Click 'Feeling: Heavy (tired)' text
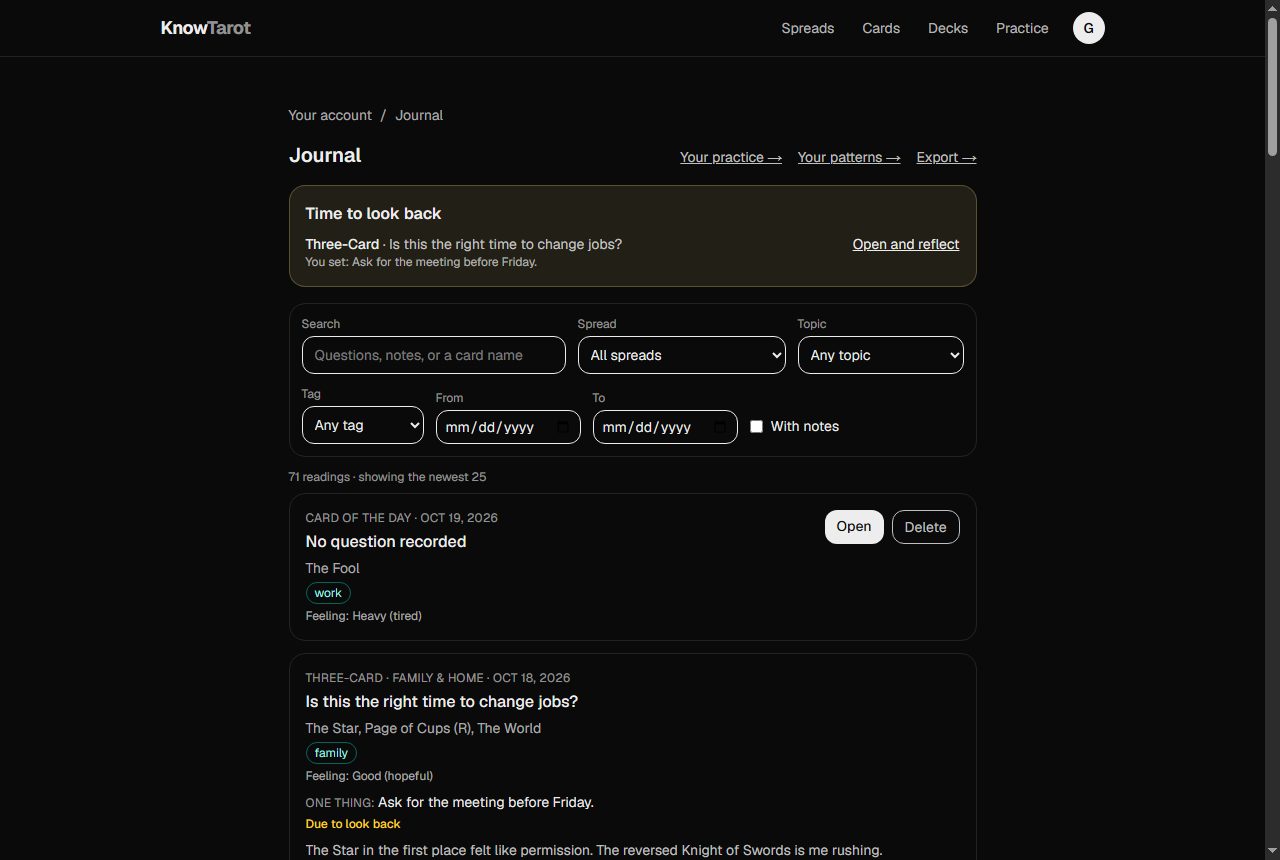 364,616
